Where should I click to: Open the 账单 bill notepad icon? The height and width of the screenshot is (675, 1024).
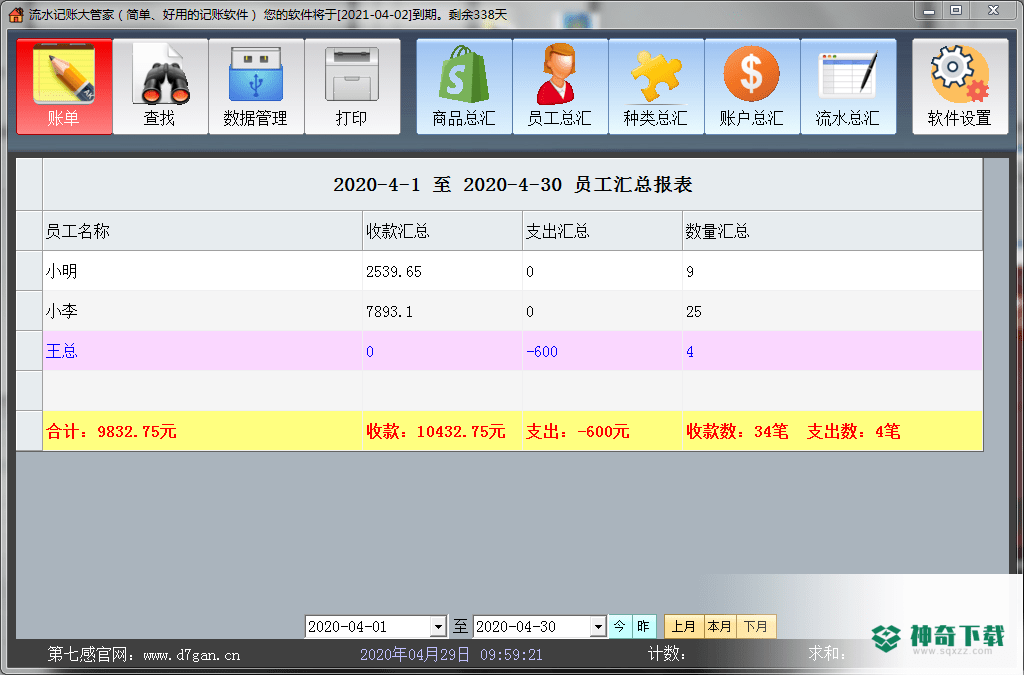(x=64, y=87)
